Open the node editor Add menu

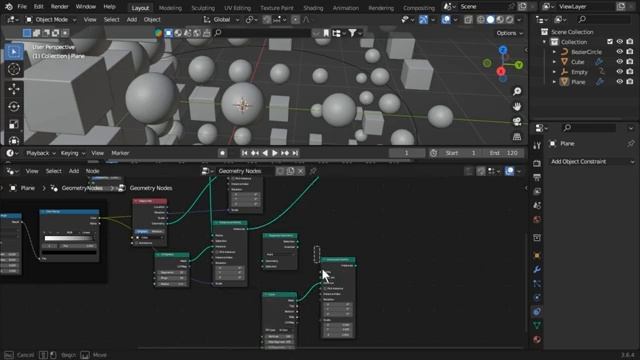click(x=73, y=171)
